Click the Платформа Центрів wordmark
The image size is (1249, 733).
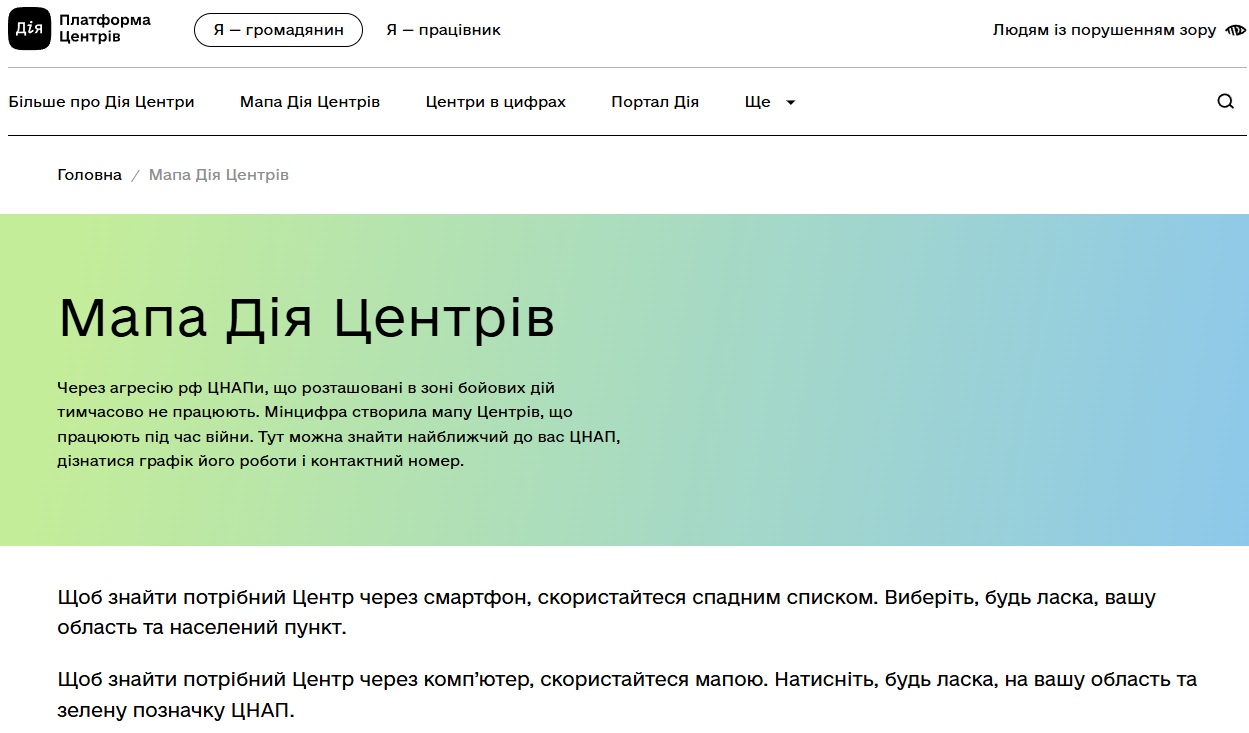tap(106, 28)
